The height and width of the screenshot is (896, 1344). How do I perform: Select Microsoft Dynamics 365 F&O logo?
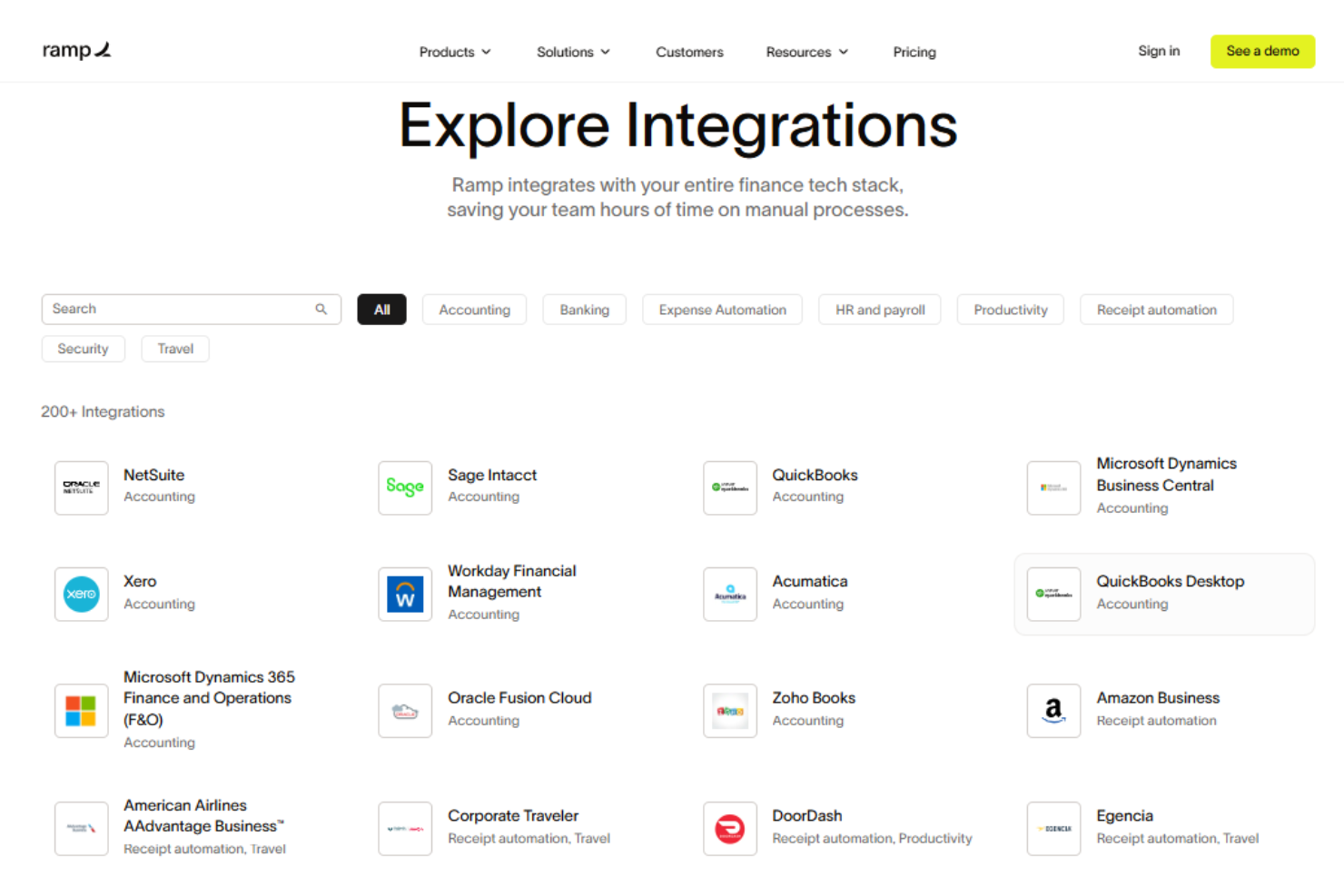82,711
